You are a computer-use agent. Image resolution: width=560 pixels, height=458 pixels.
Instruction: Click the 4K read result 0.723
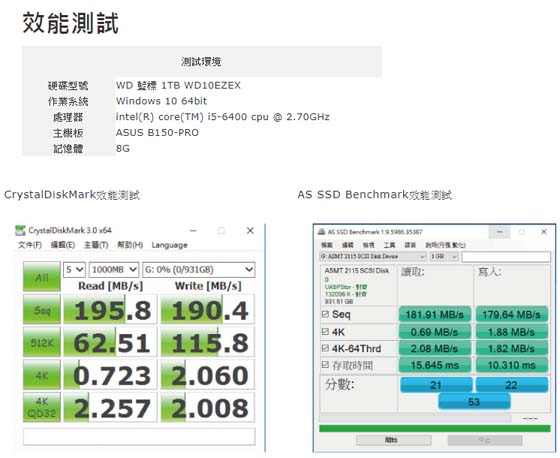(x=110, y=375)
